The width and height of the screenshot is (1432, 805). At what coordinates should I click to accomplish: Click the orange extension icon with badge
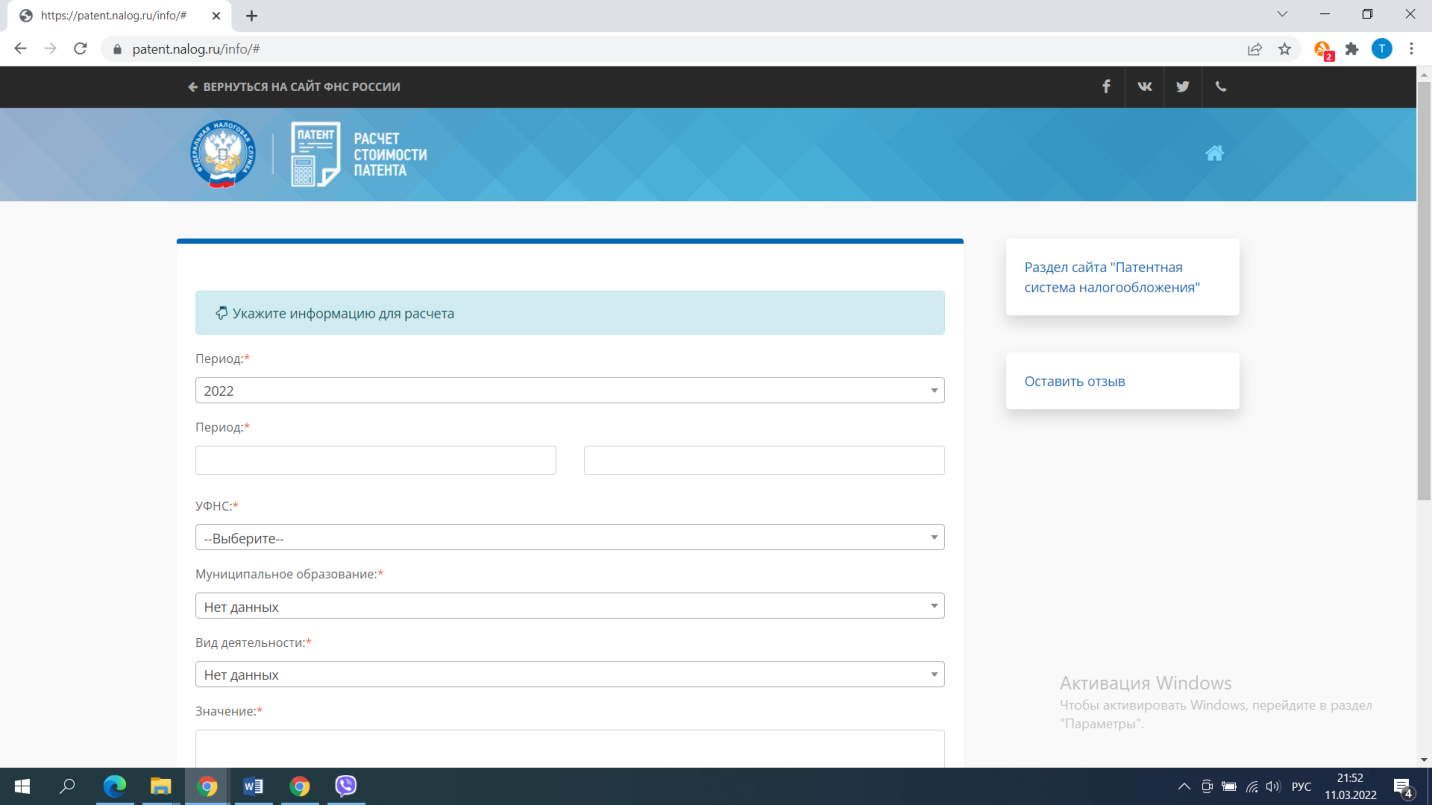1323,50
